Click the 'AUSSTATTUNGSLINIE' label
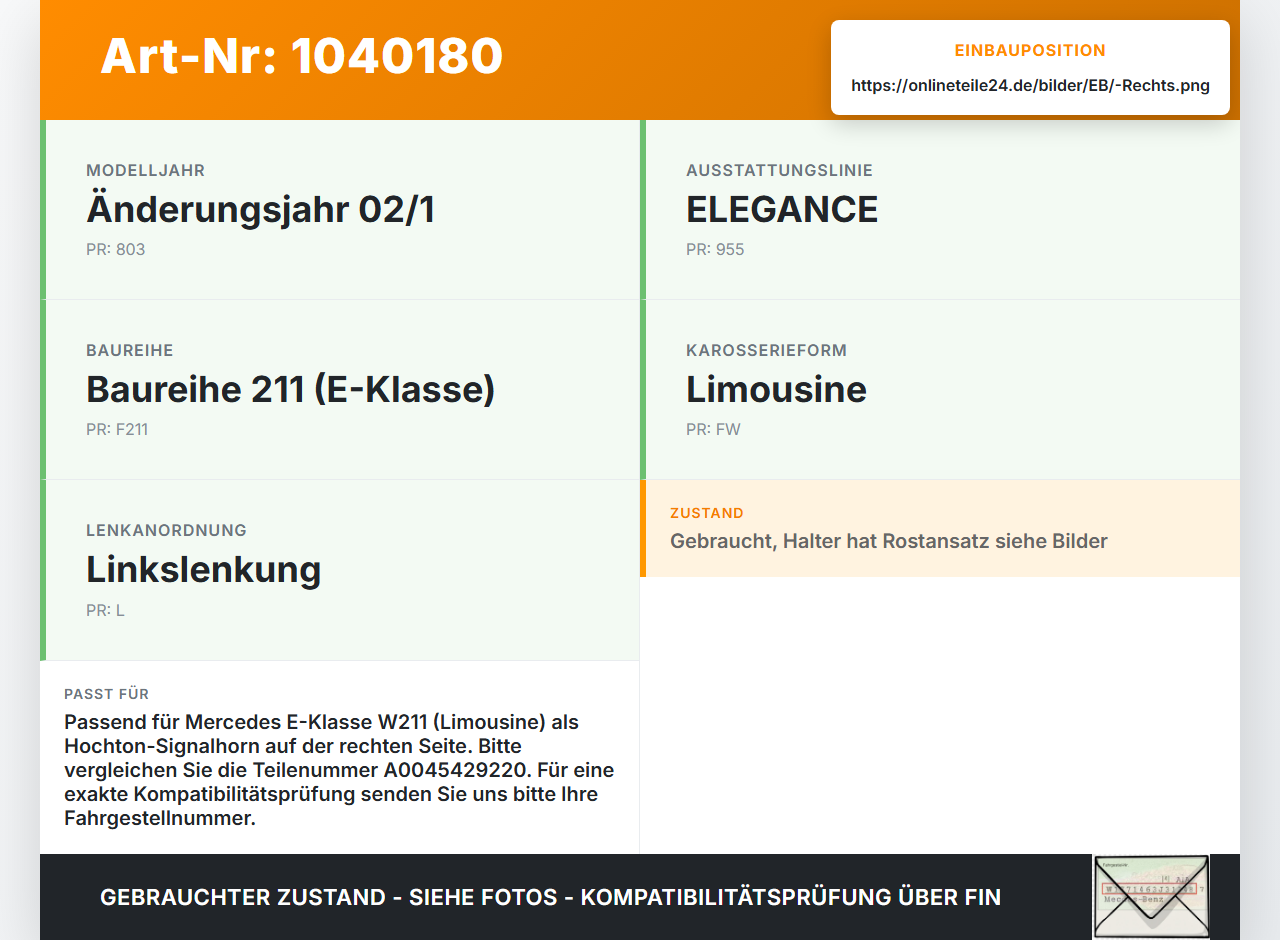The image size is (1280, 940). click(779, 171)
